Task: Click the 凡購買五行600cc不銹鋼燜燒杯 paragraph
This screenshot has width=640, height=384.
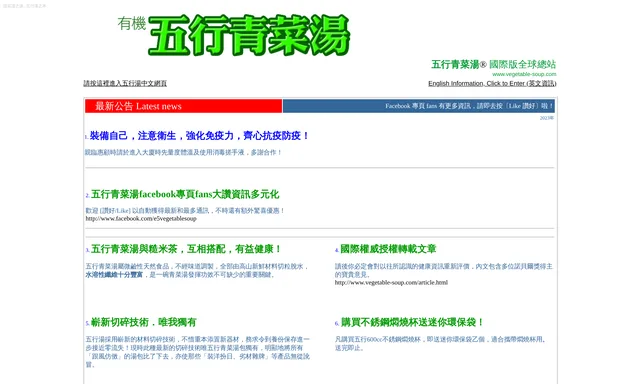Action: pos(440,344)
